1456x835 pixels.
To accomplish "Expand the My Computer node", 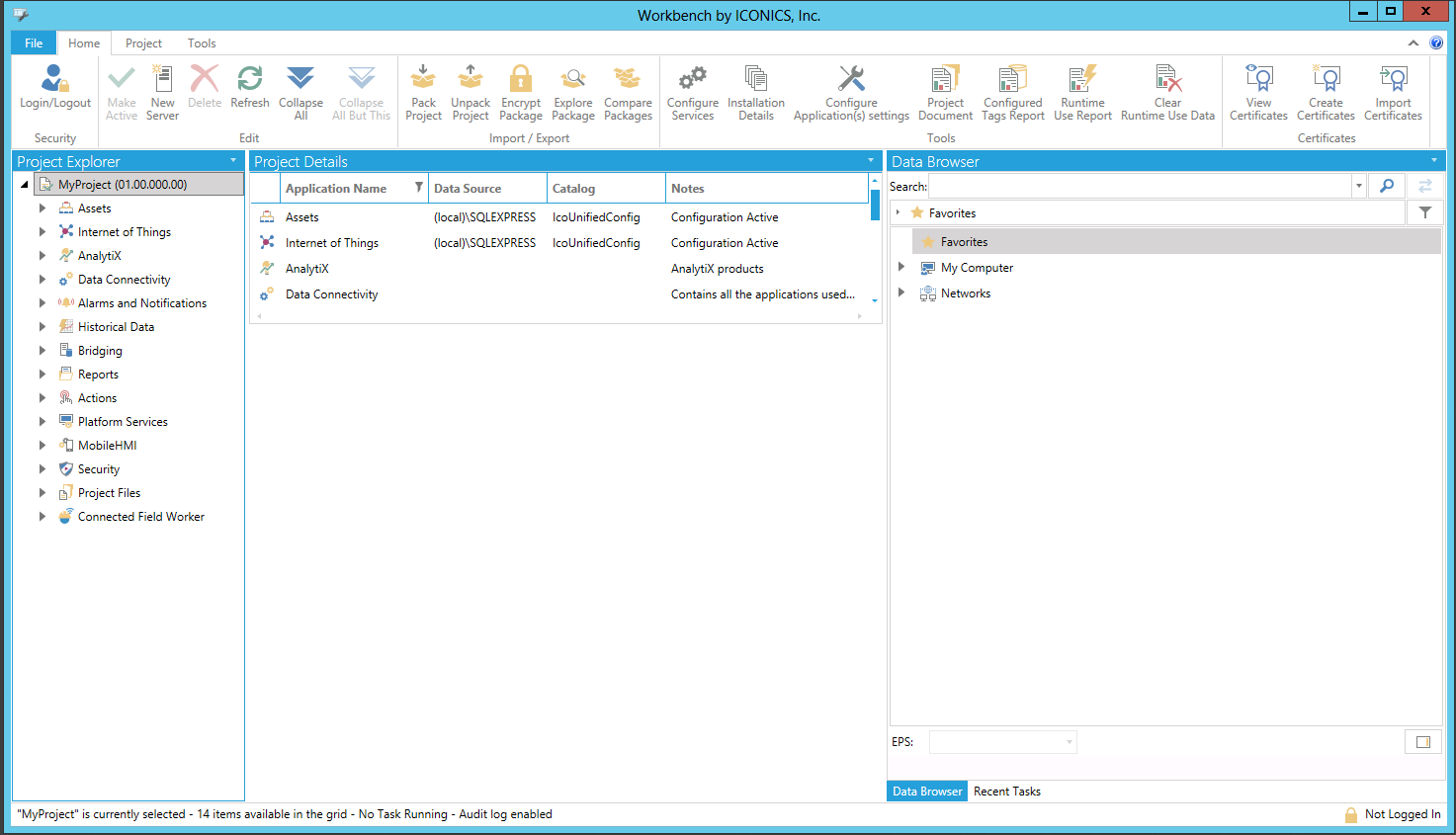I will pos(900,267).
